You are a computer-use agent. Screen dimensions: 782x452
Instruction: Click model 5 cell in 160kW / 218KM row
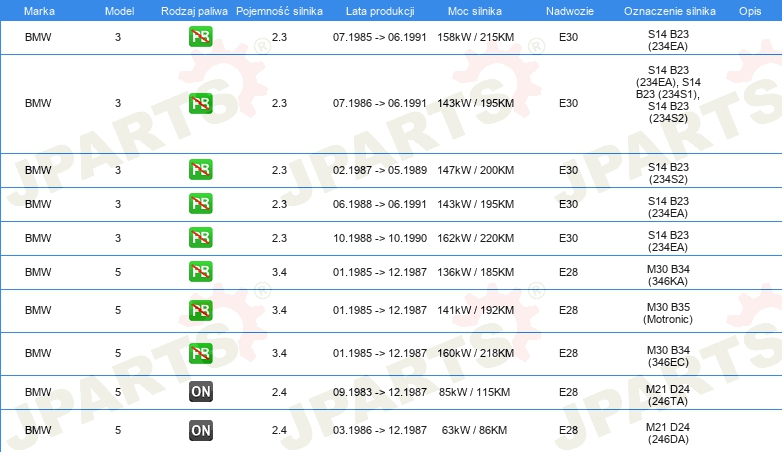(x=118, y=353)
